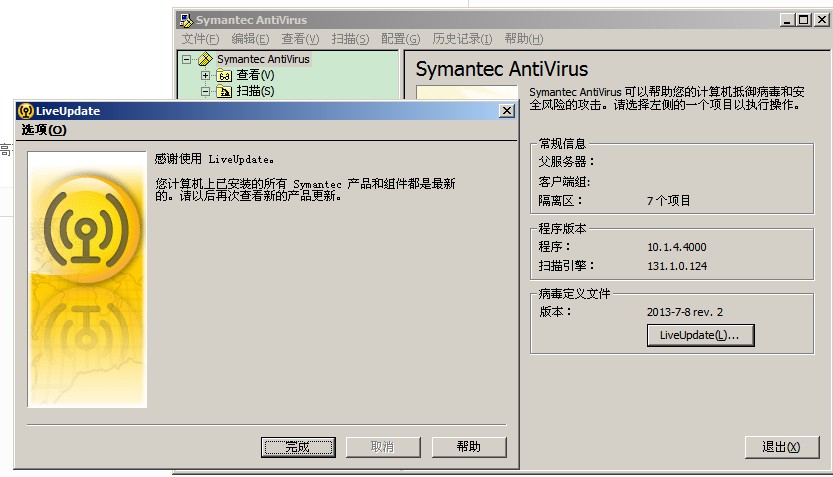Click the definitions version 2013-7-8 rev. 2
This screenshot has height=477, width=833.
[685, 312]
